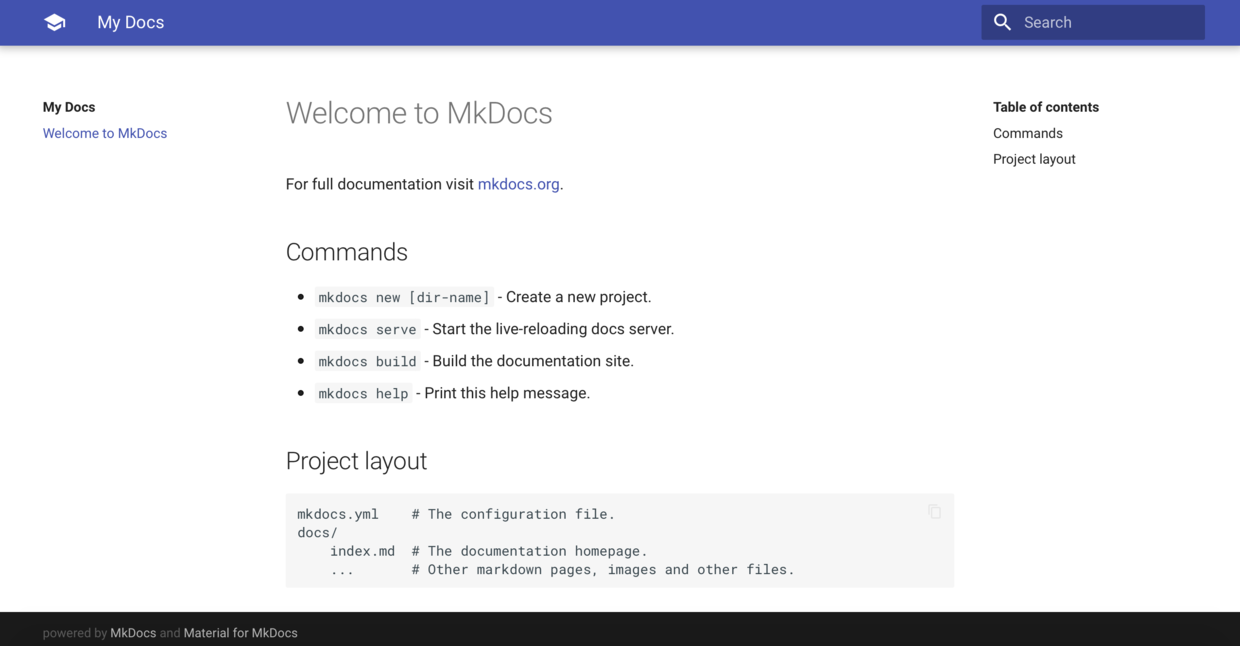Image resolution: width=1240 pixels, height=646 pixels.
Task: Click "Print this help message." description
Action: [507, 393]
